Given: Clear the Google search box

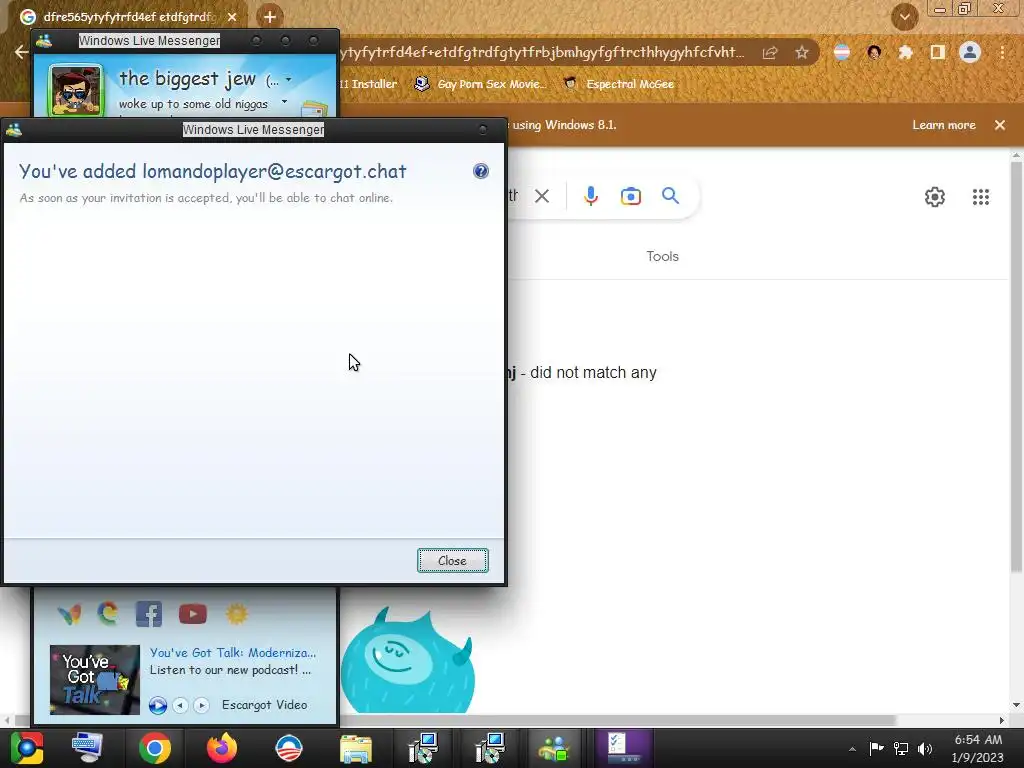Looking at the screenshot, I should point(542,196).
